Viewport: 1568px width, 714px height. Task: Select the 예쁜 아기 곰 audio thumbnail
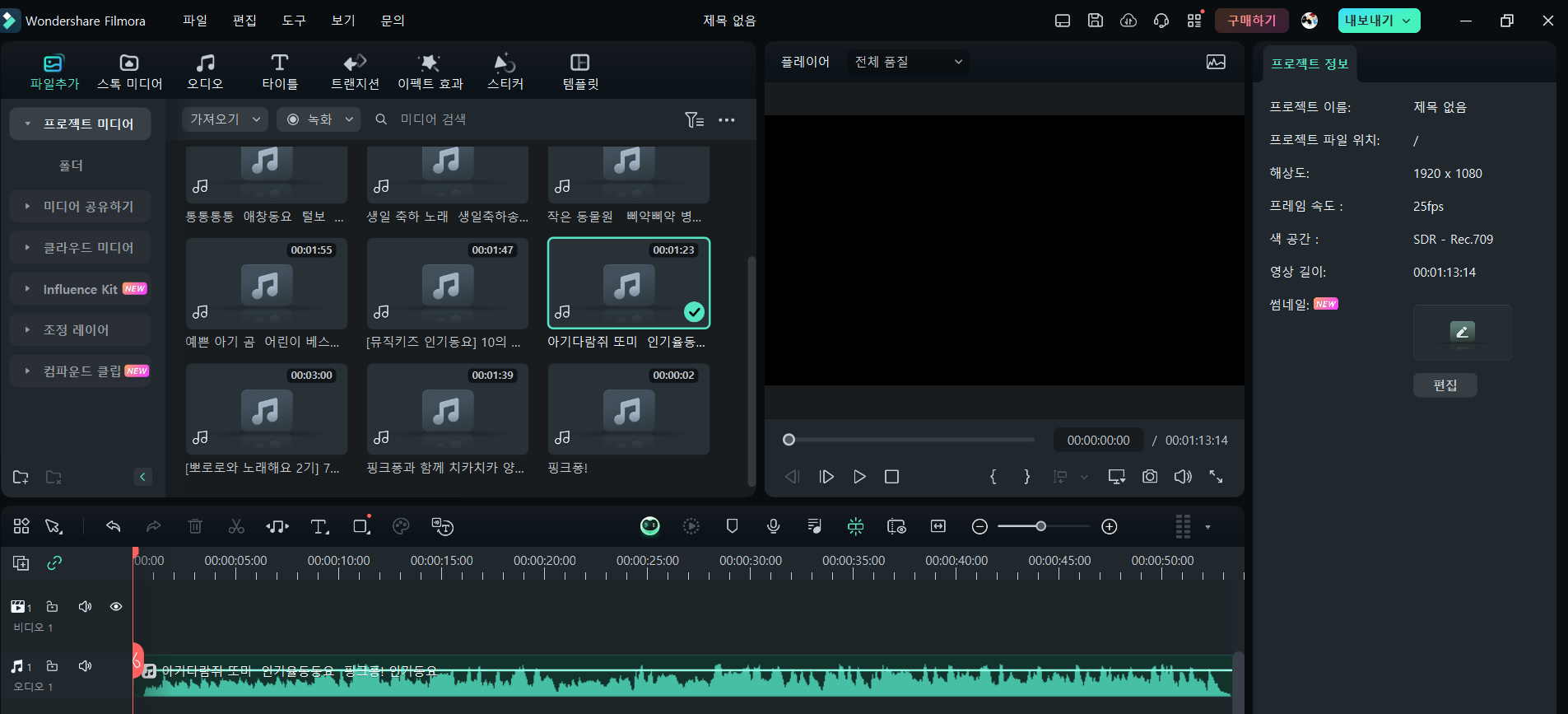(x=267, y=284)
